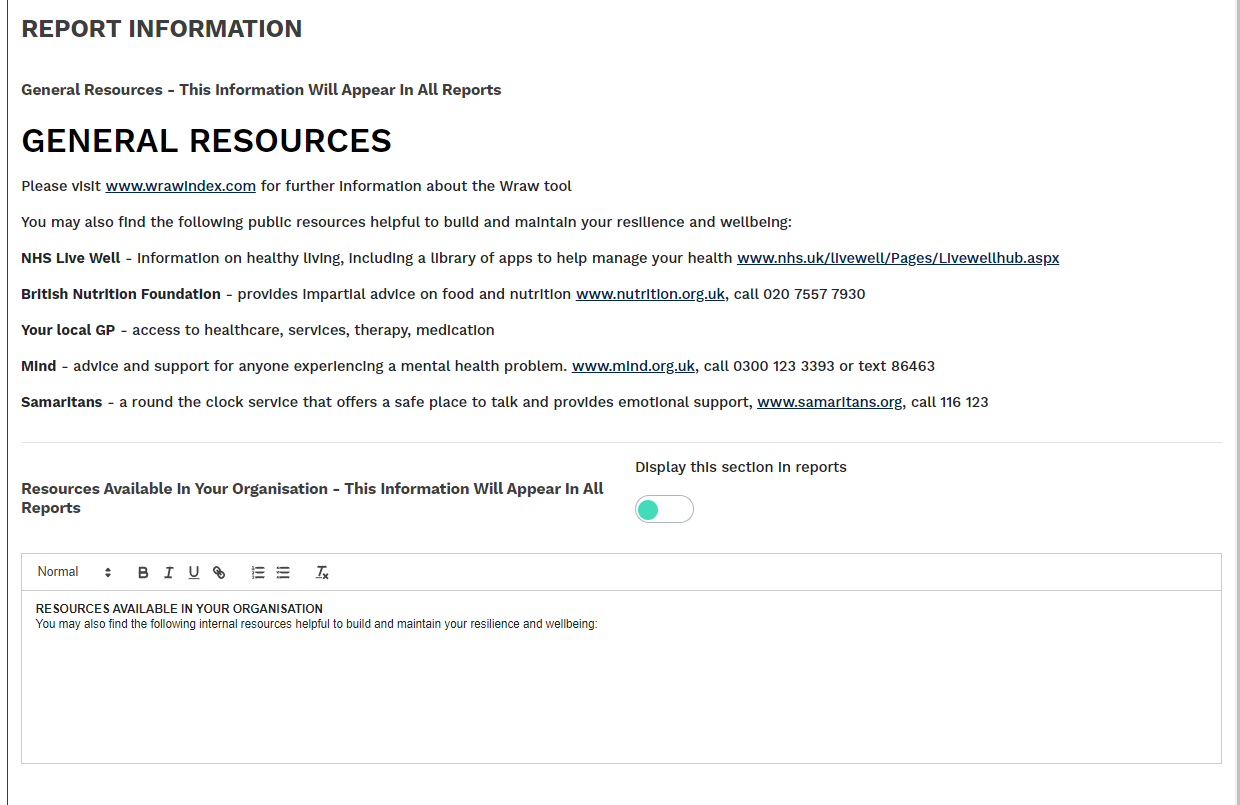Open the NHS Livewell hub link
Screen dimensions: 1240x805
tap(898, 258)
